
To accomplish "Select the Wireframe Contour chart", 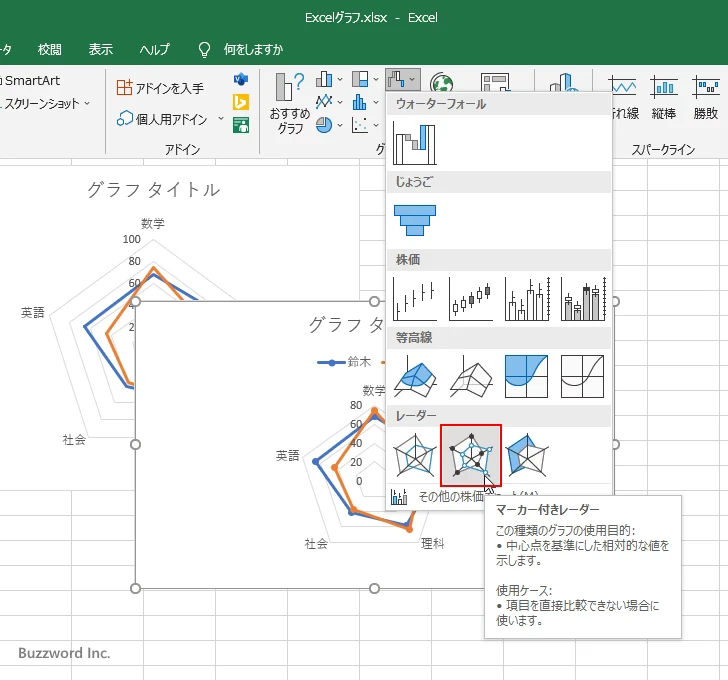I will [583, 376].
